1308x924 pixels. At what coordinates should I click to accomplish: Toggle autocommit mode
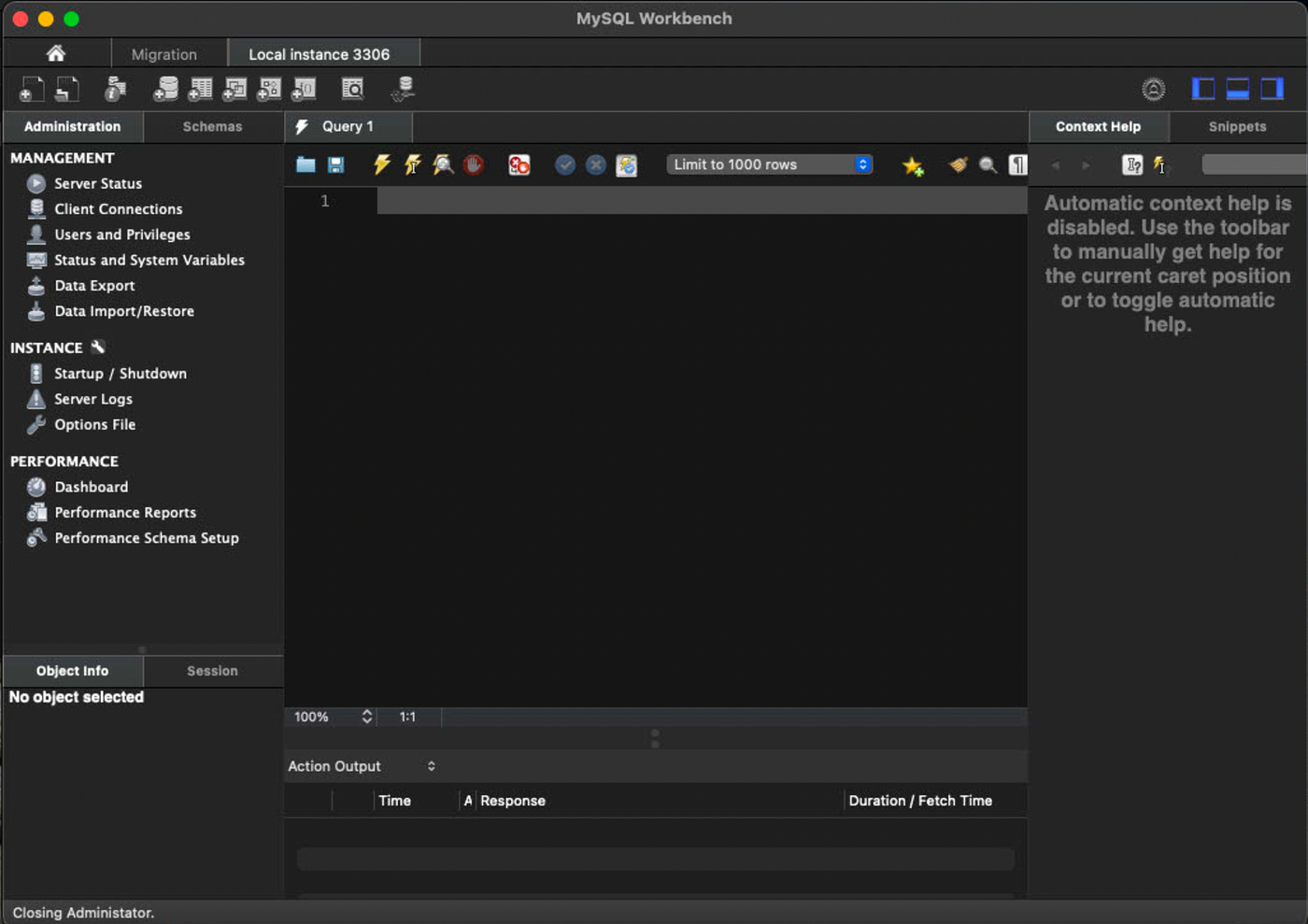(x=626, y=165)
